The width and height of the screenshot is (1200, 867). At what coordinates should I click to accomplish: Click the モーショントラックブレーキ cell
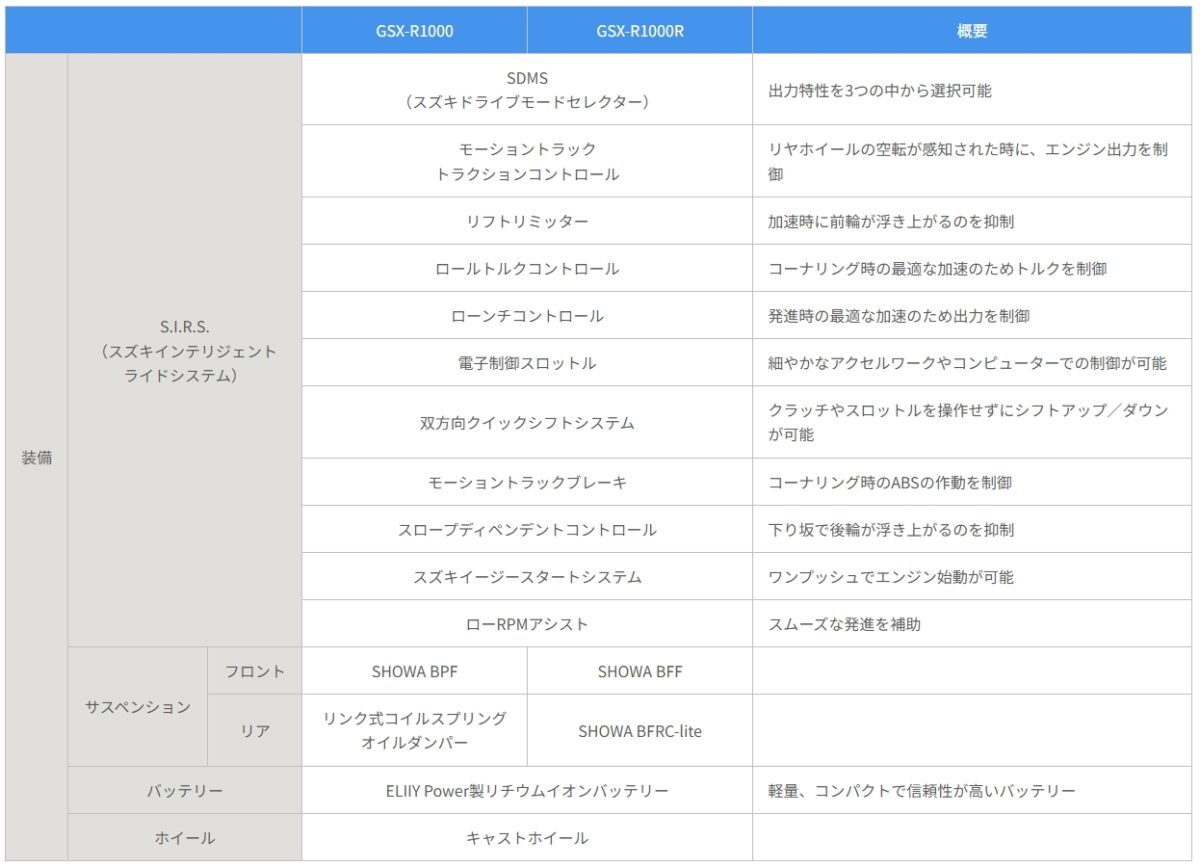(x=527, y=482)
